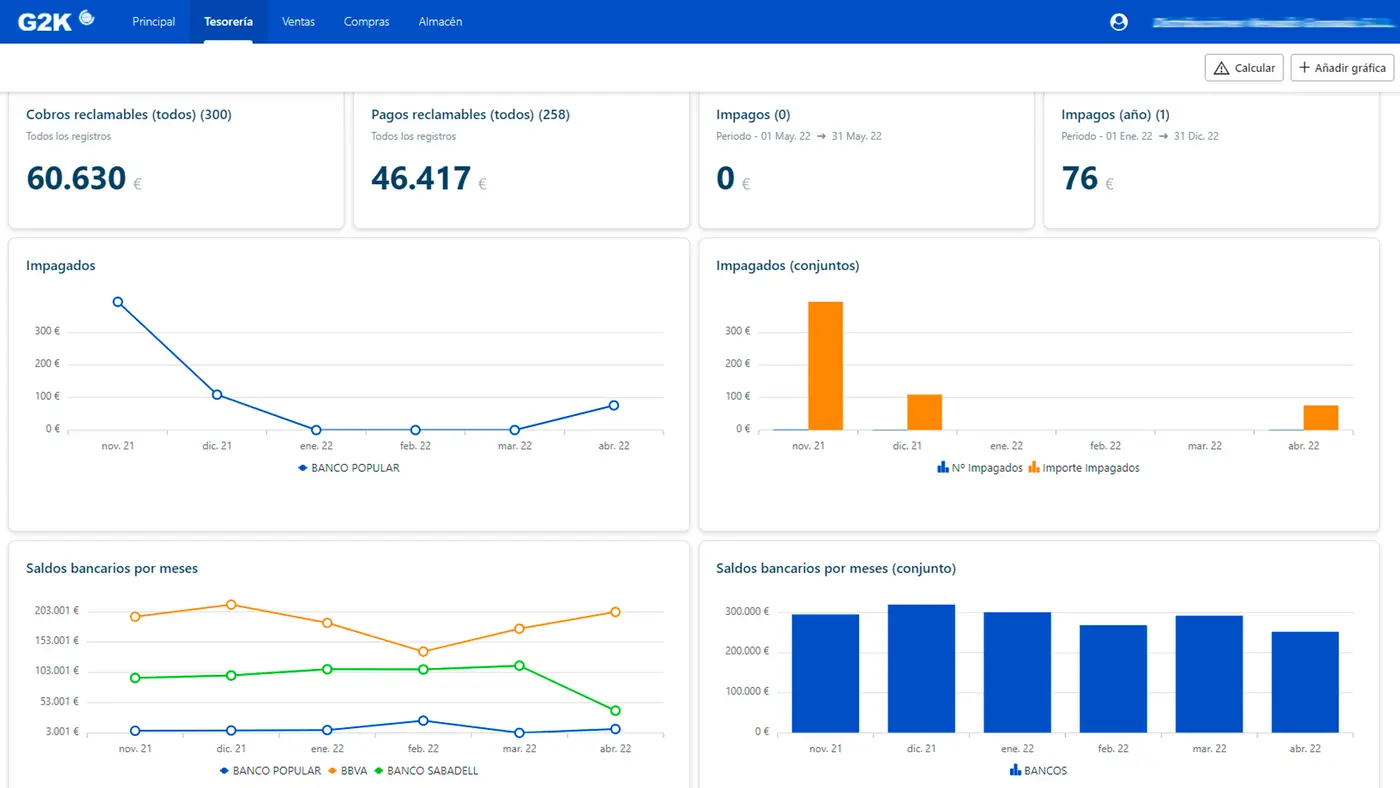
Task: Select the 60.630 € amount
Action: tap(84, 179)
